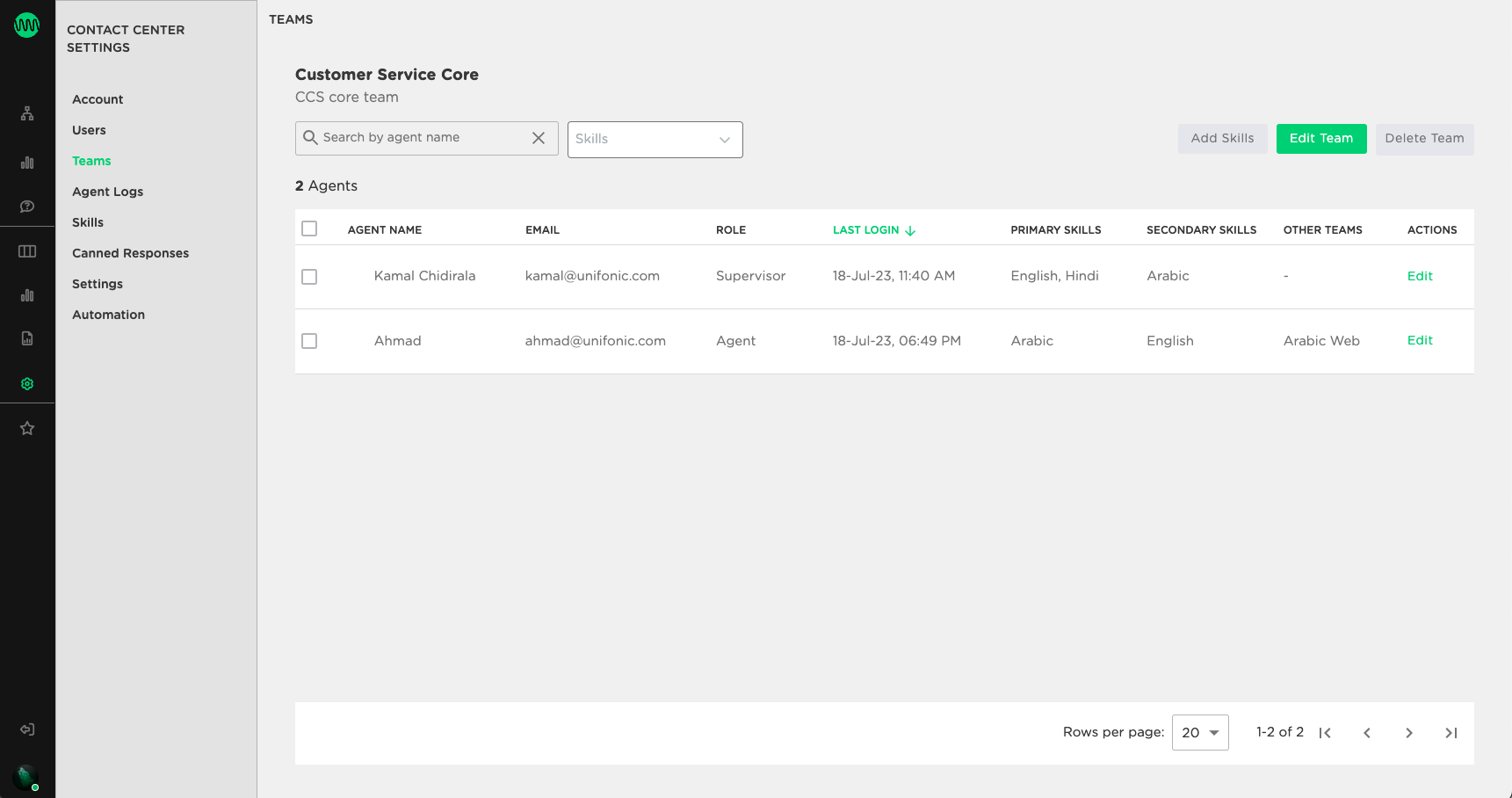Open Automation menu item
This screenshot has width=1512, height=798.
(x=108, y=315)
